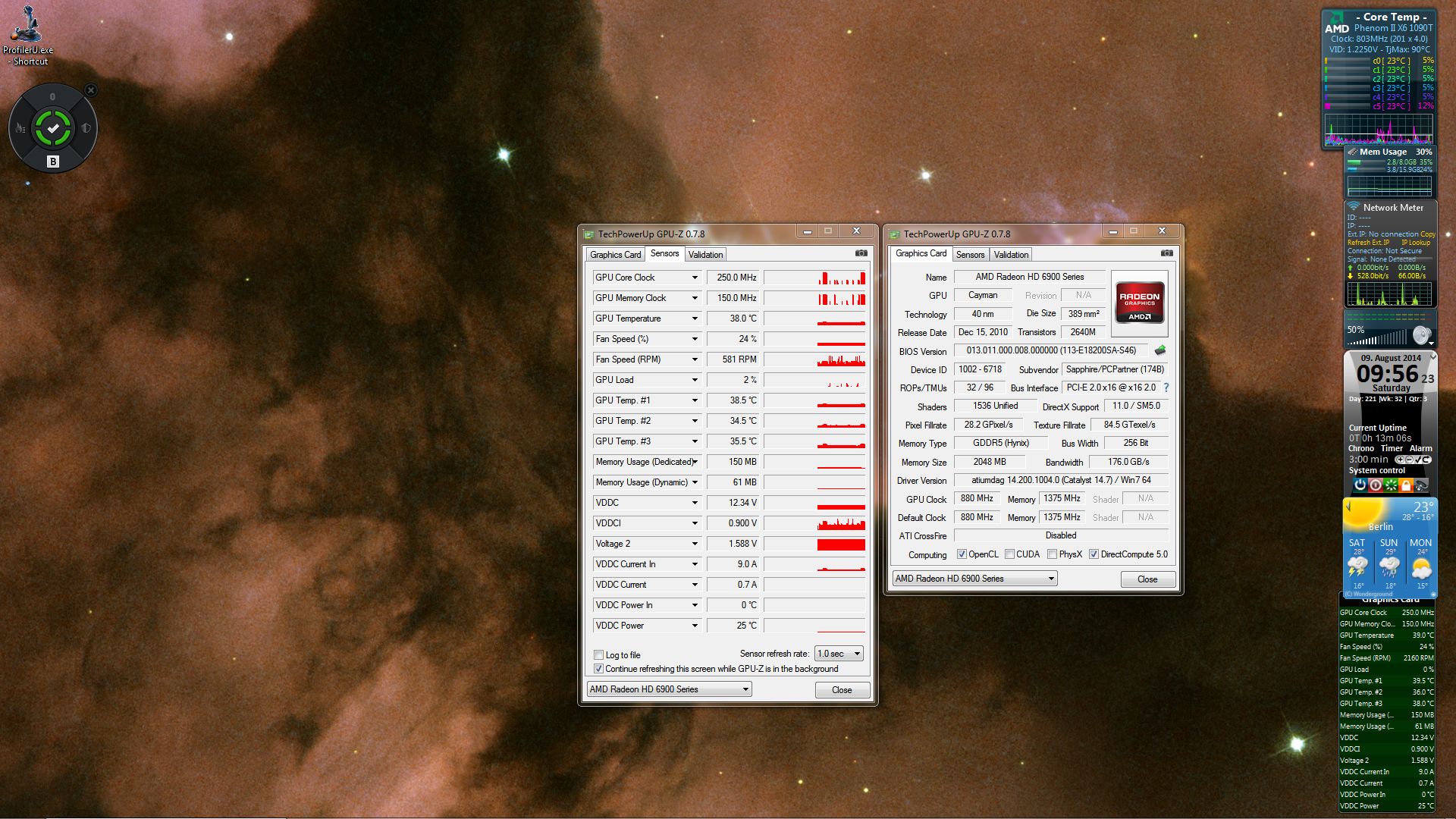Click the green standby icon in System control
The height and width of the screenshot is (819, 1456).
point(1391,485)
